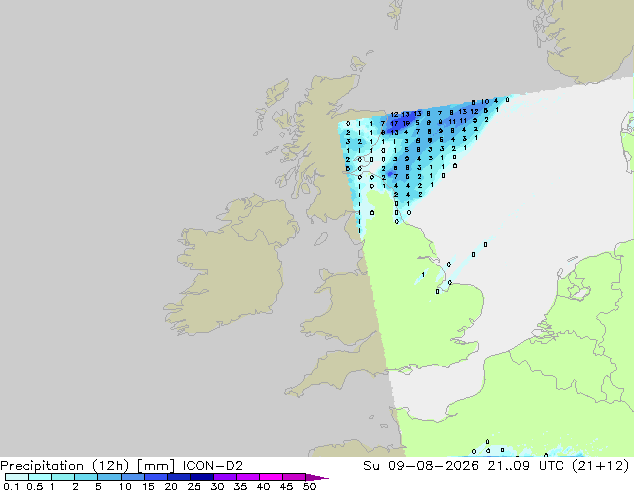Select the 5–10 mm legend swatch
The width and height of the screenshot is (634, 490).
point(109,477)
